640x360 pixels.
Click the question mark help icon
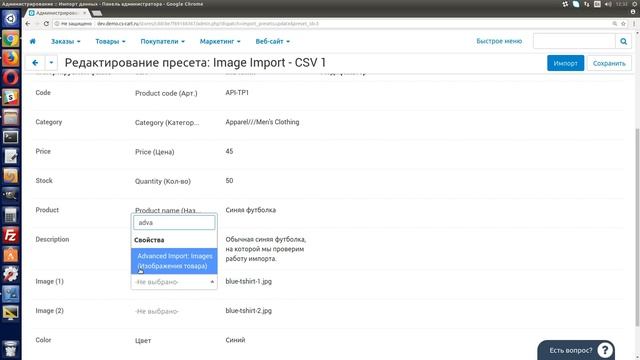click(x=605, y=350)
